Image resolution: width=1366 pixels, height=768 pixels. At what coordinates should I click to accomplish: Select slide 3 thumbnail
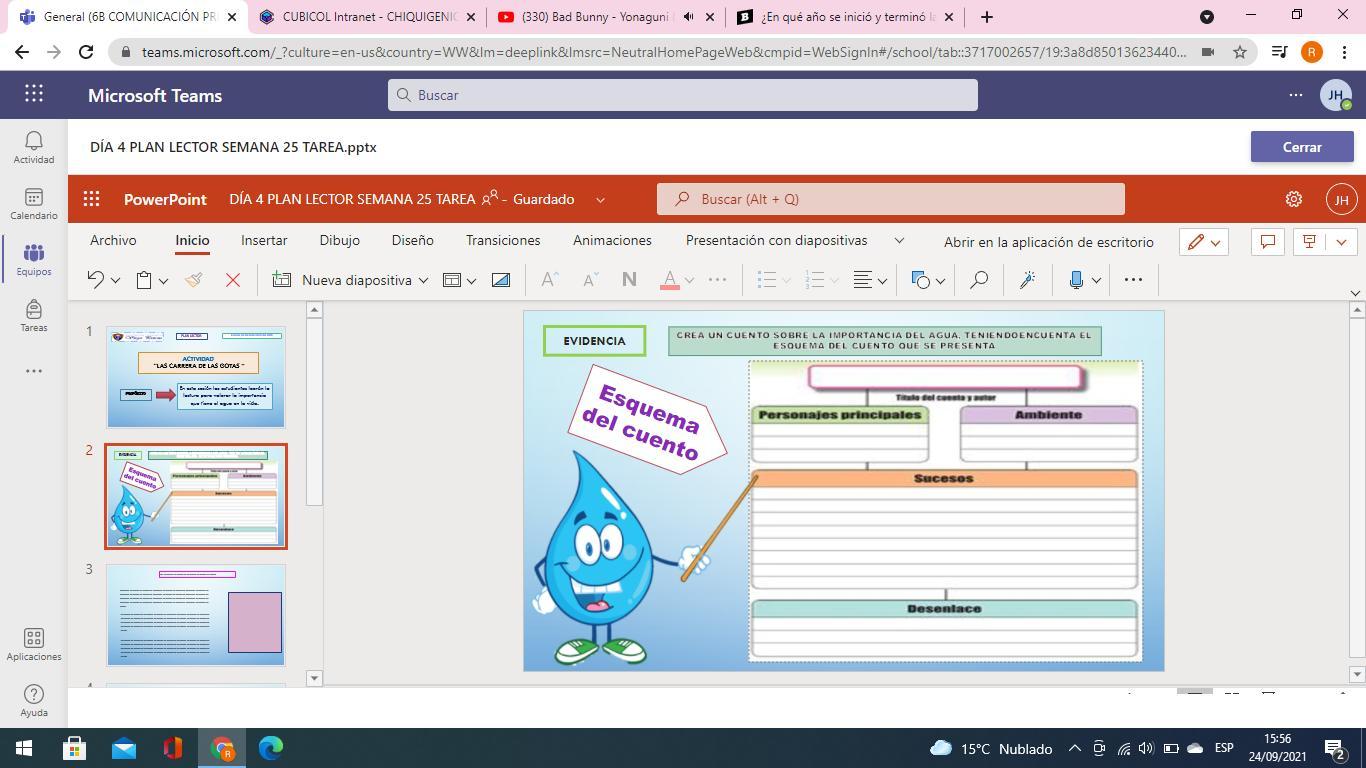click(x=196, y=615)
